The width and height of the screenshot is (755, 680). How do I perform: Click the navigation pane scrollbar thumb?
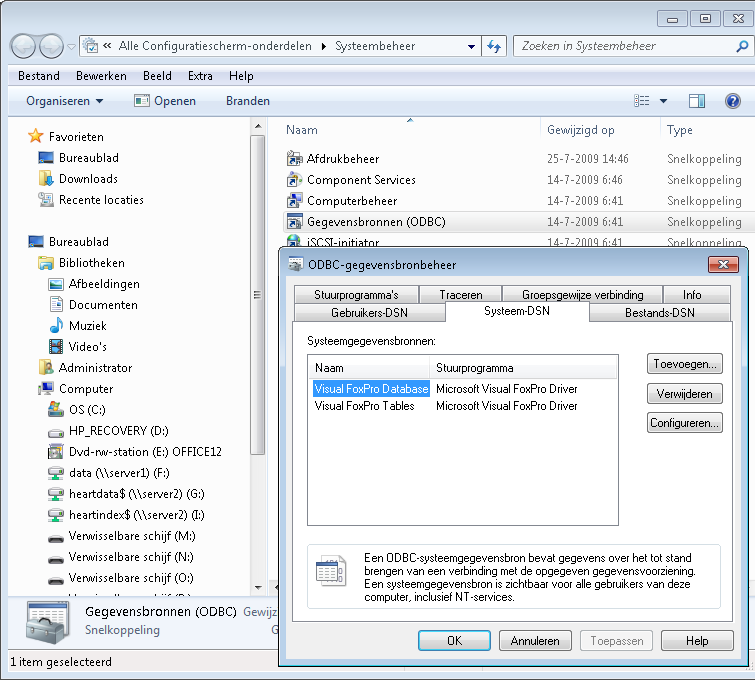click(258, 295)
